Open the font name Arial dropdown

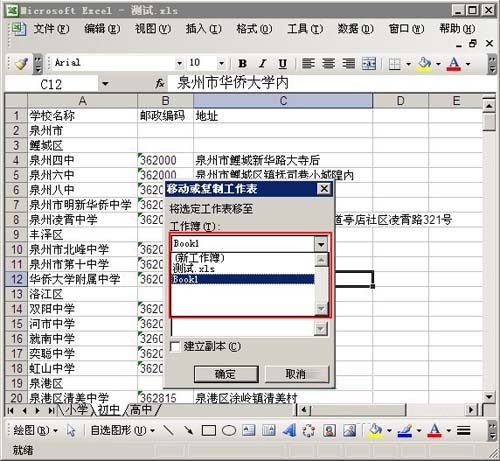(x=179, y=63)
